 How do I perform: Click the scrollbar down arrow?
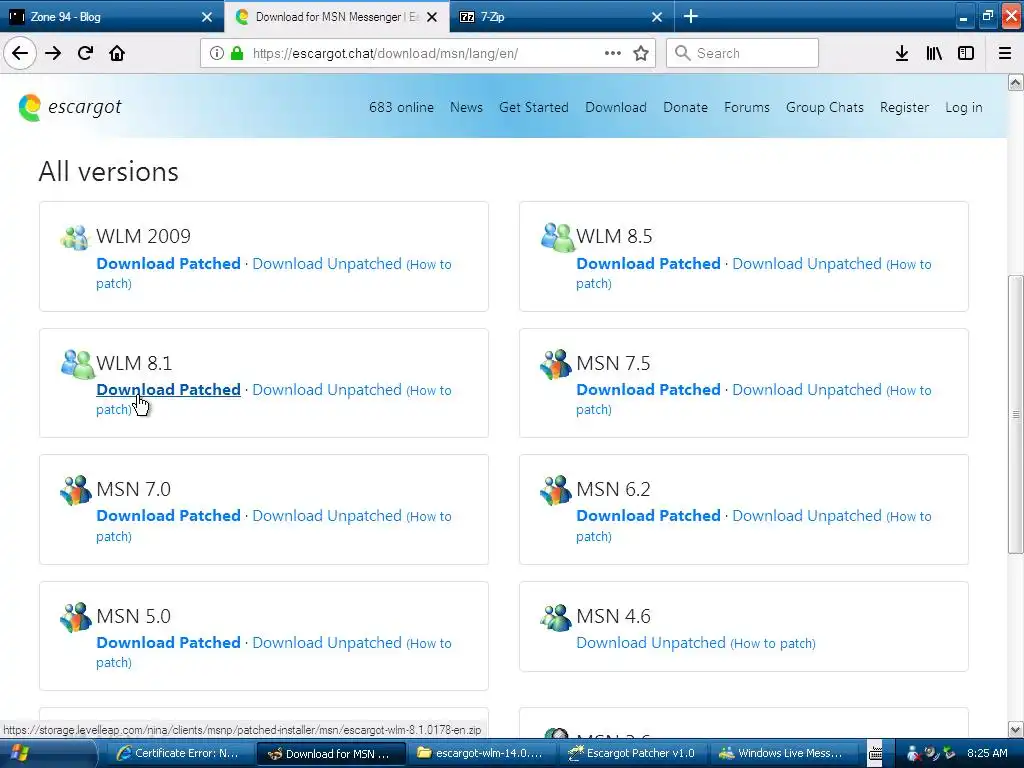click(1015, 729)
